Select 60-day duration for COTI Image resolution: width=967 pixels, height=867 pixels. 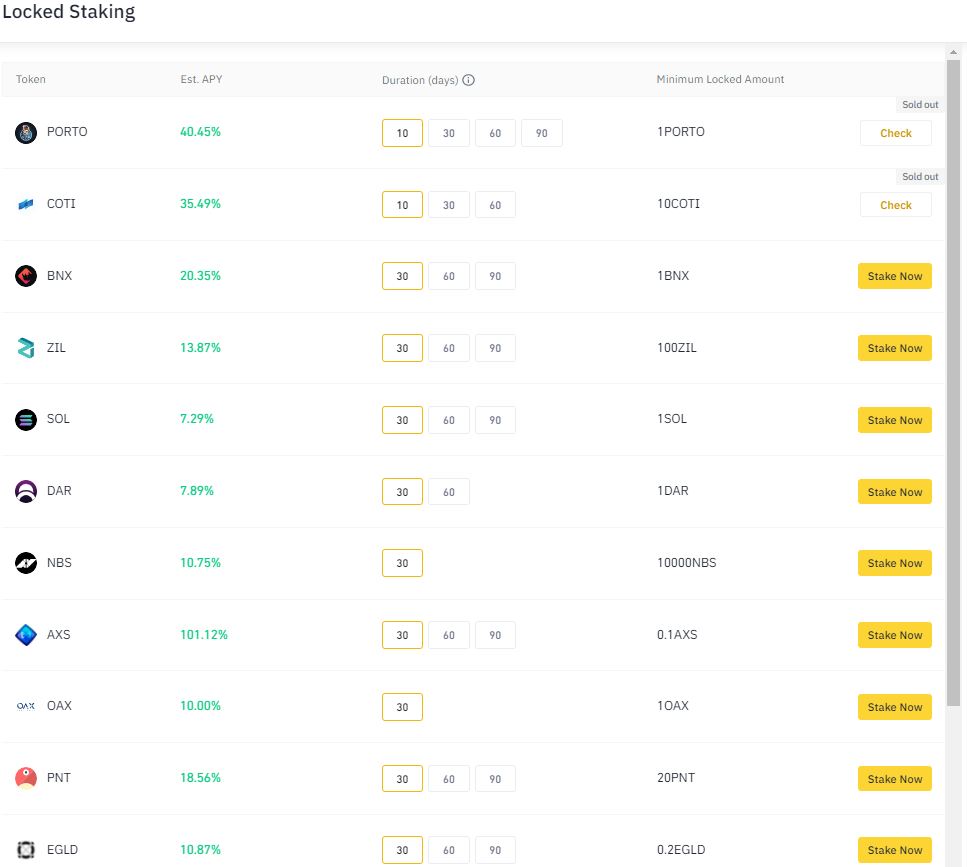point(495,205)
